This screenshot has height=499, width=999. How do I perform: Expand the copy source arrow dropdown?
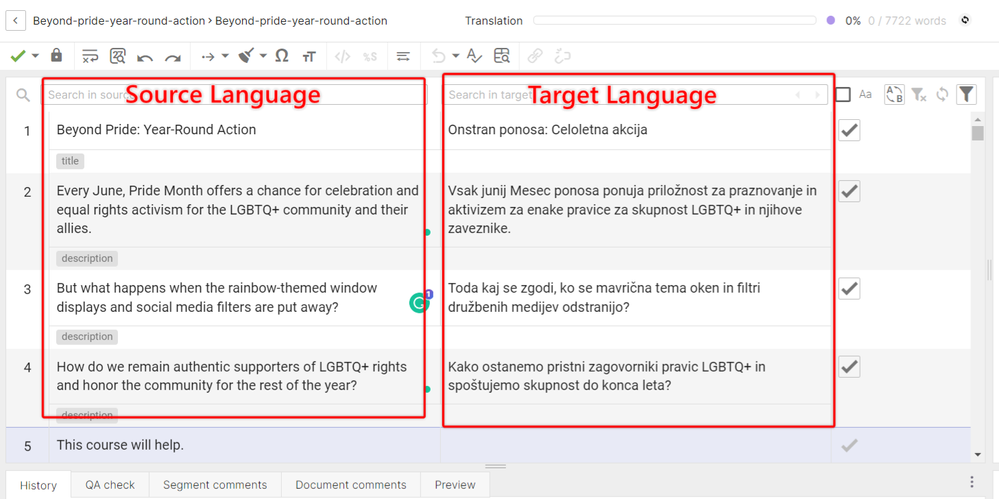225,56
